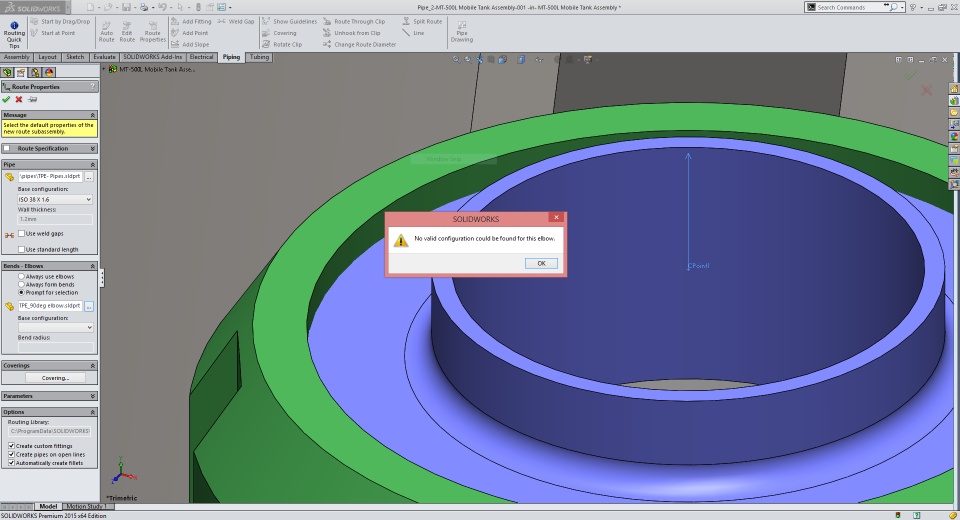960x520 pixels.
Task: Switch to the Assembly tab
Action: pyautogui.click(x=17, y=57)
